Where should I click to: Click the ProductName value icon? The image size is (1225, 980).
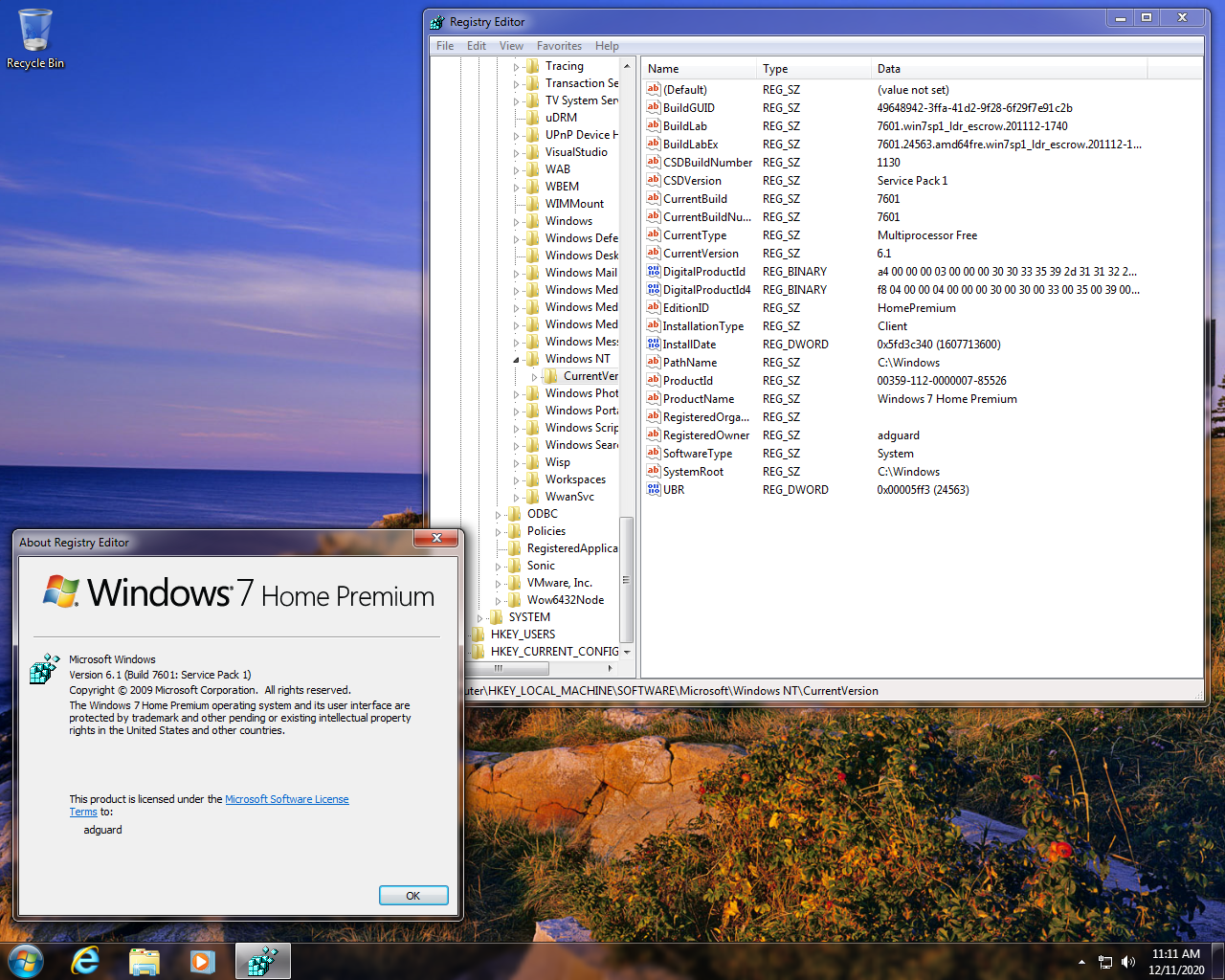point(654,398)
